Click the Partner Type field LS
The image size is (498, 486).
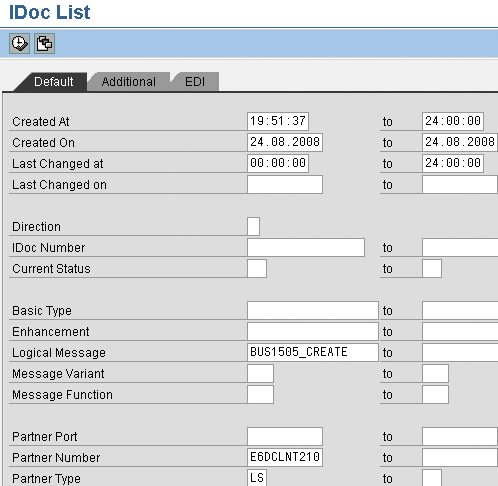(257, 478)
